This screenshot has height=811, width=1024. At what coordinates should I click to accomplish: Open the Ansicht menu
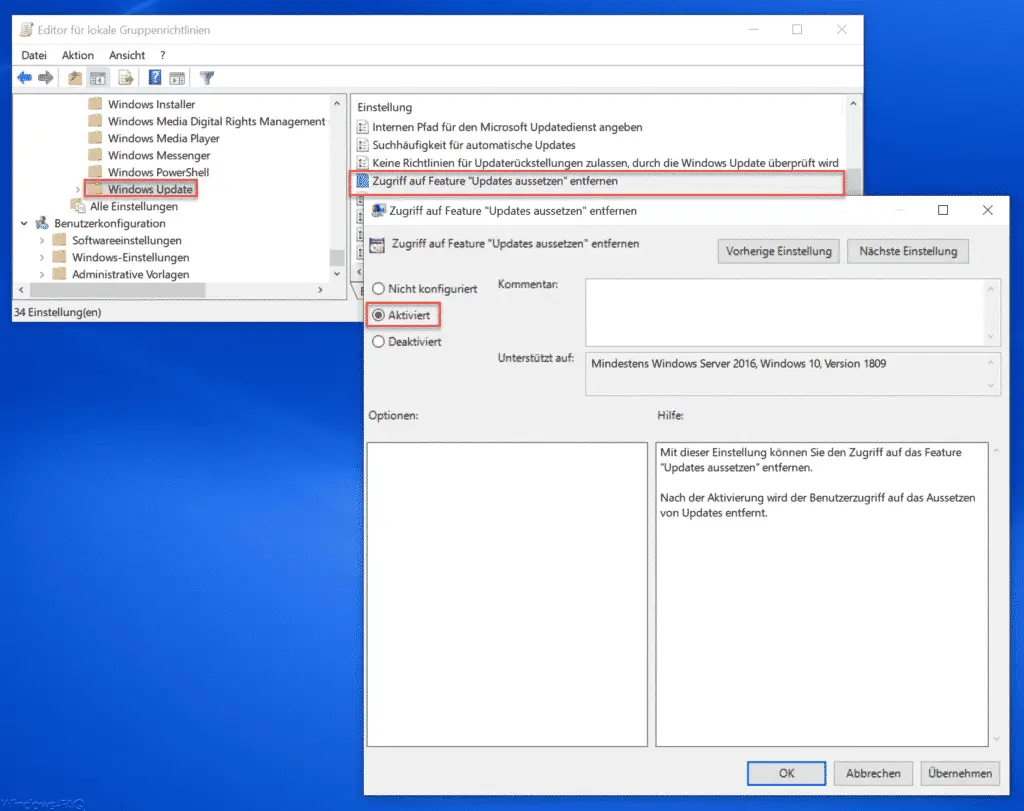pos(127,56)
